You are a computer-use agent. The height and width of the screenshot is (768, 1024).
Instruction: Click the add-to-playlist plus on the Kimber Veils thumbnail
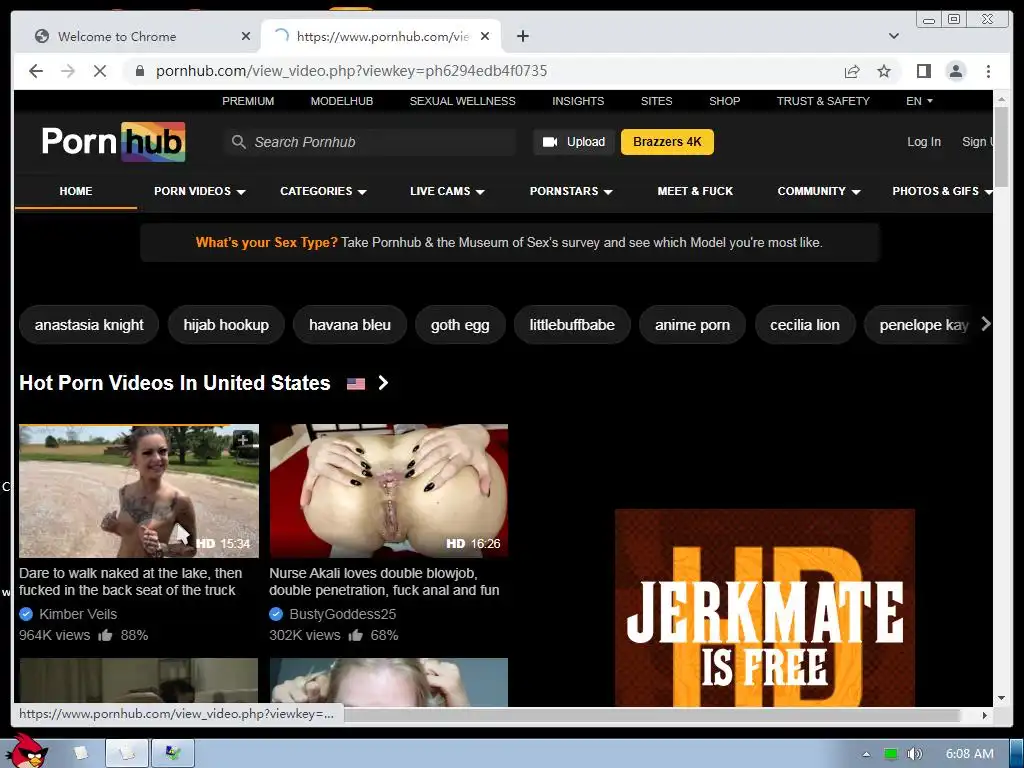(x=243, y=440)
